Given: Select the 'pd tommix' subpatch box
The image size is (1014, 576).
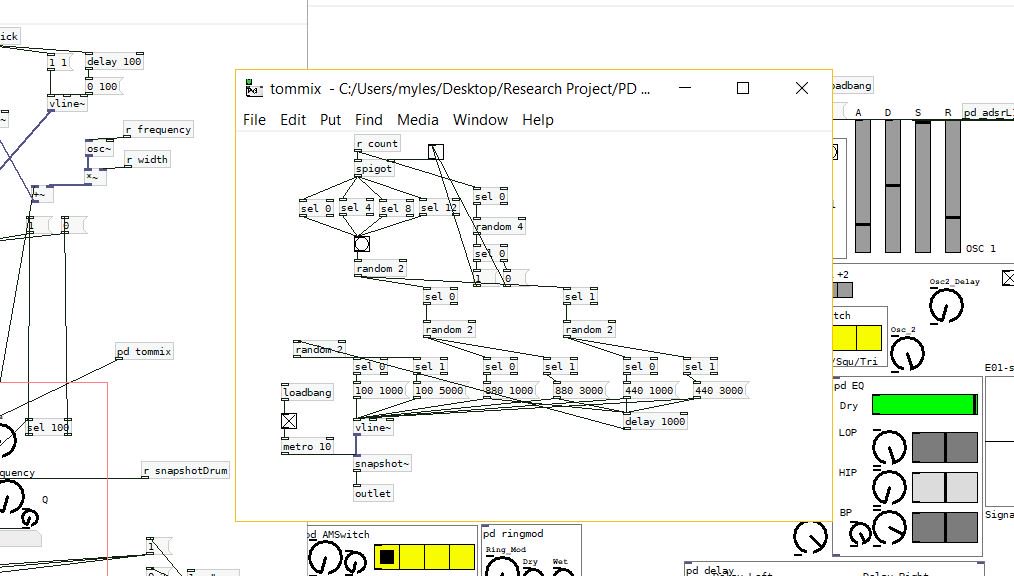Looking at the screenshot, I should tap(144, 352).
